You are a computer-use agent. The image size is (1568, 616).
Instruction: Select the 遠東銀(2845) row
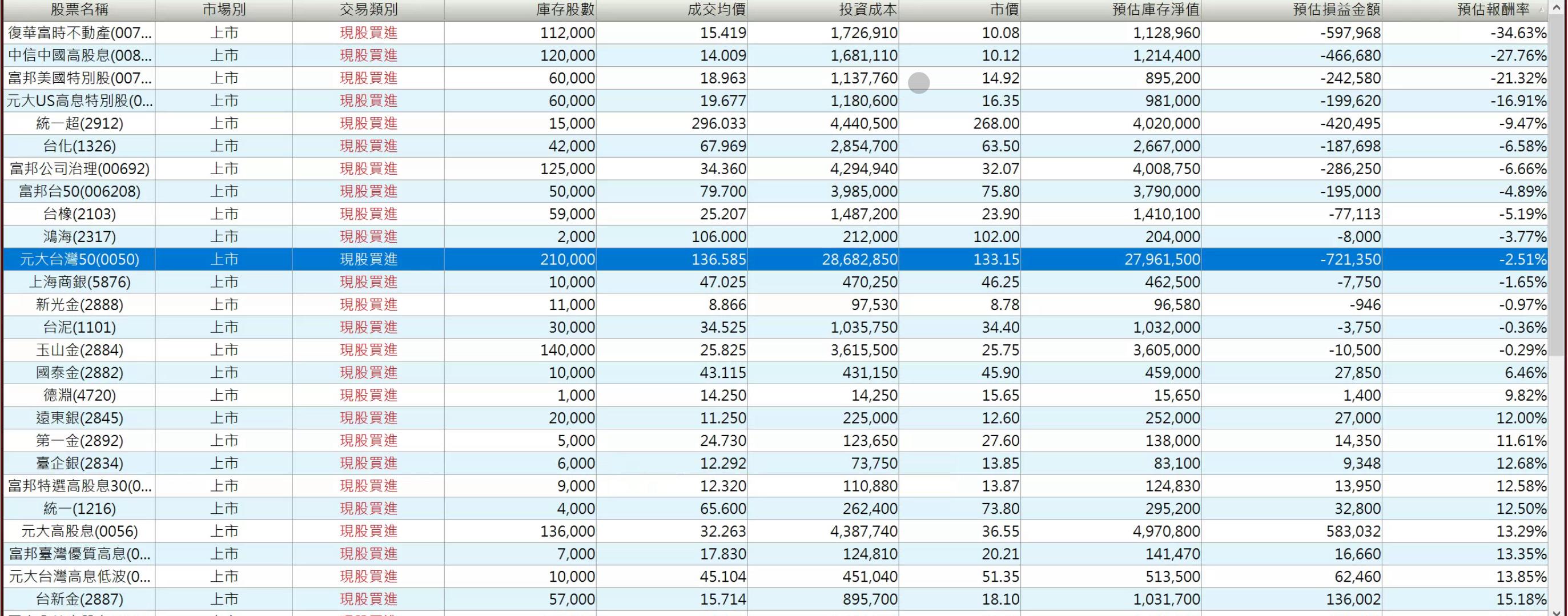coord(775,418)
